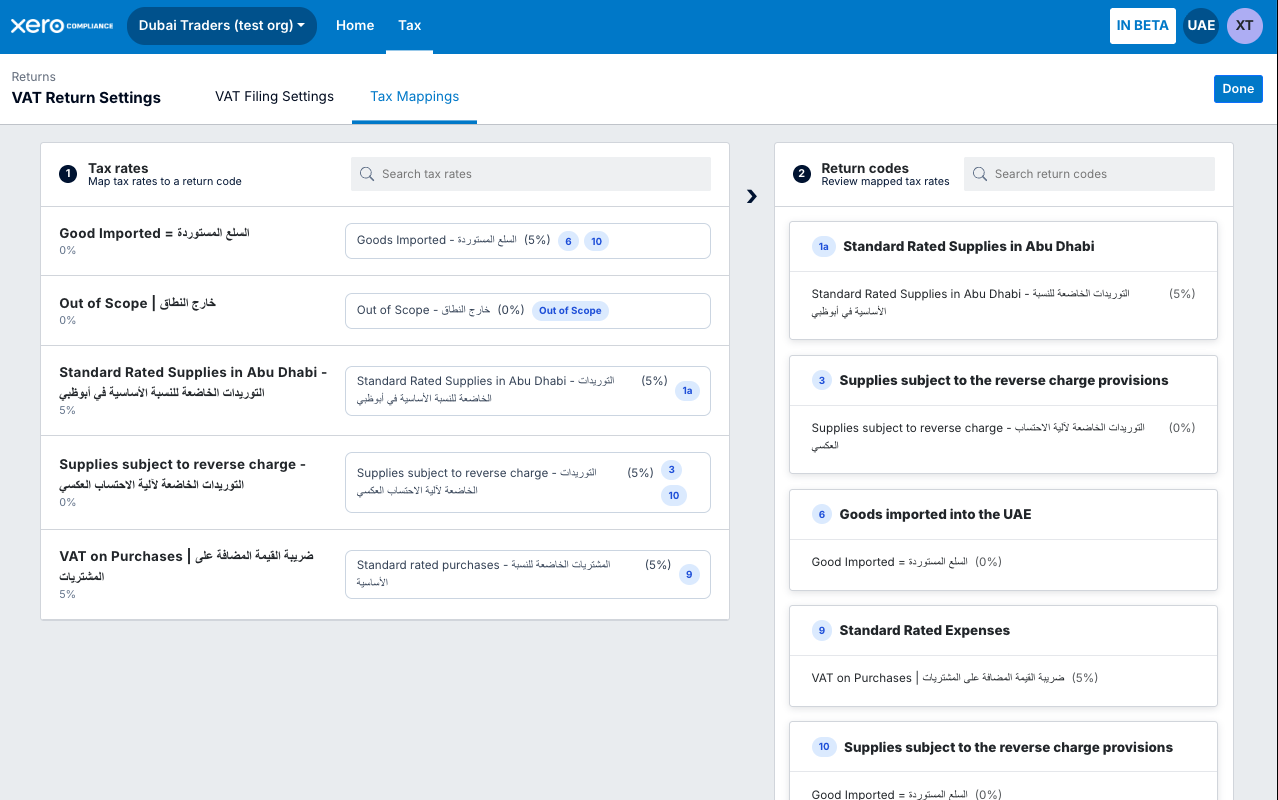Viewport: 1278px width, 800px height.
Task: Click the step 1 Tax rates number icon
Action: pyautogui.click(x=68, y=174)
